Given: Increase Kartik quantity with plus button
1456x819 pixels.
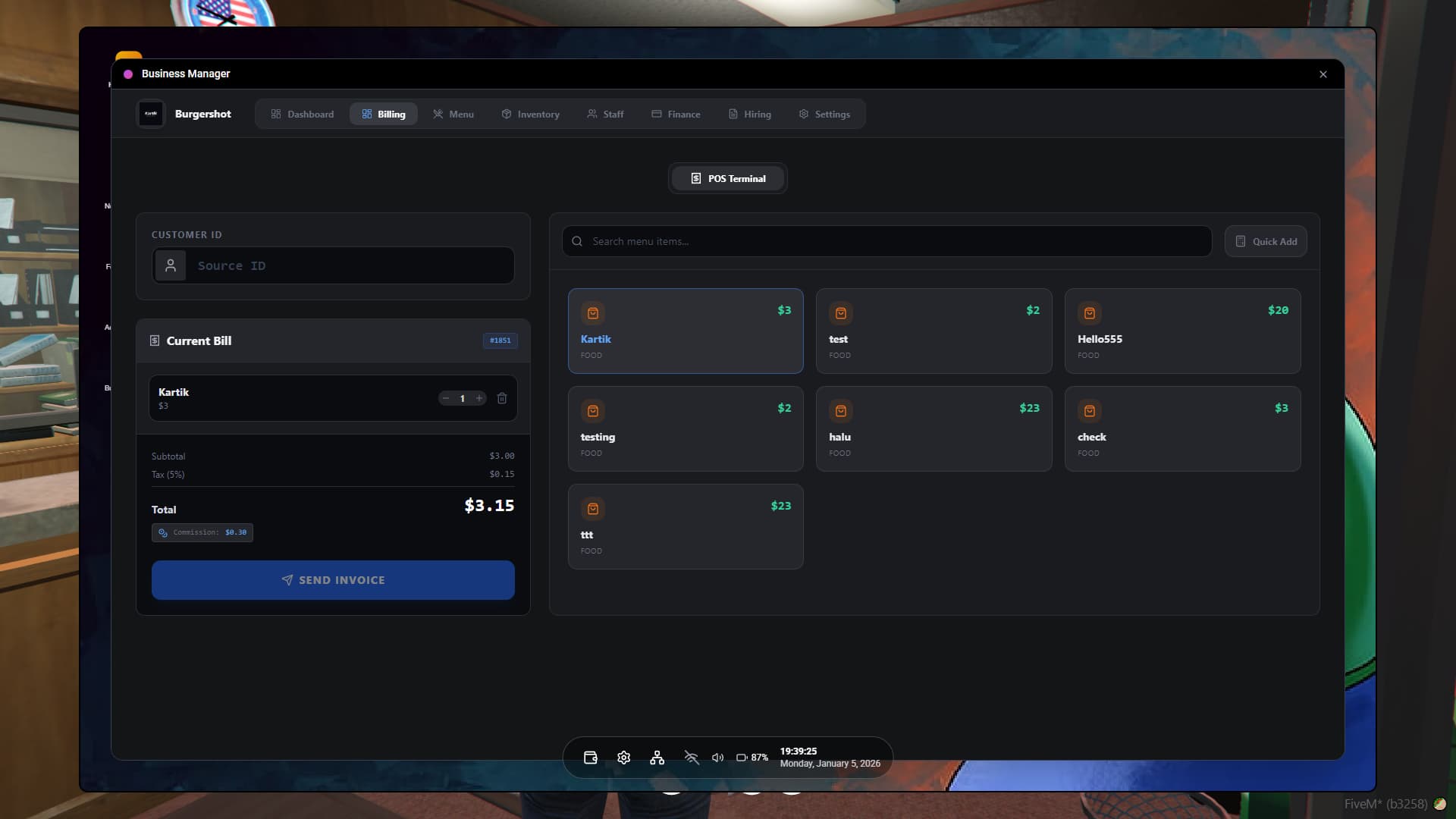Looking at the screenshot, I should [479, 398].
